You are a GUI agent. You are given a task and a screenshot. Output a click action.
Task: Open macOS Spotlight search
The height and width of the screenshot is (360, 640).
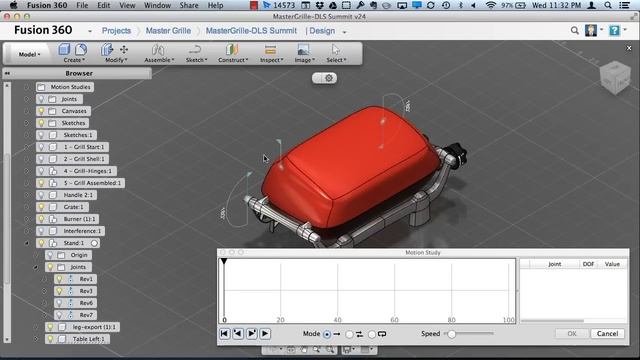[x=608, y=5]
